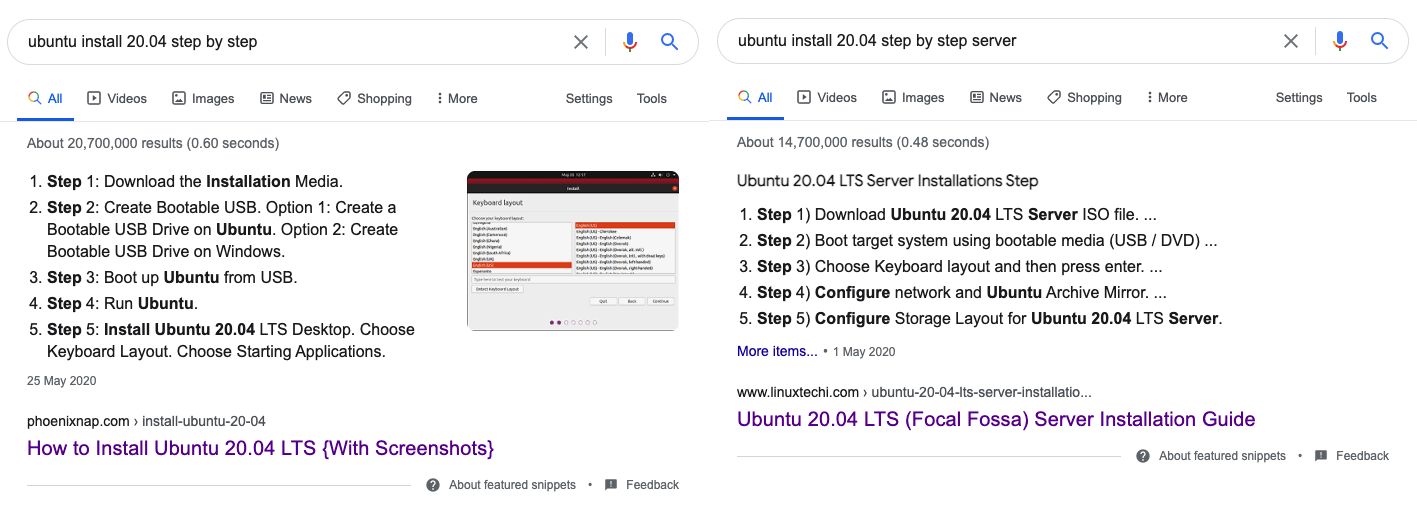The image size is (1417, 515).
Task: Click into the right search text field
Action: click(1000, 41)
